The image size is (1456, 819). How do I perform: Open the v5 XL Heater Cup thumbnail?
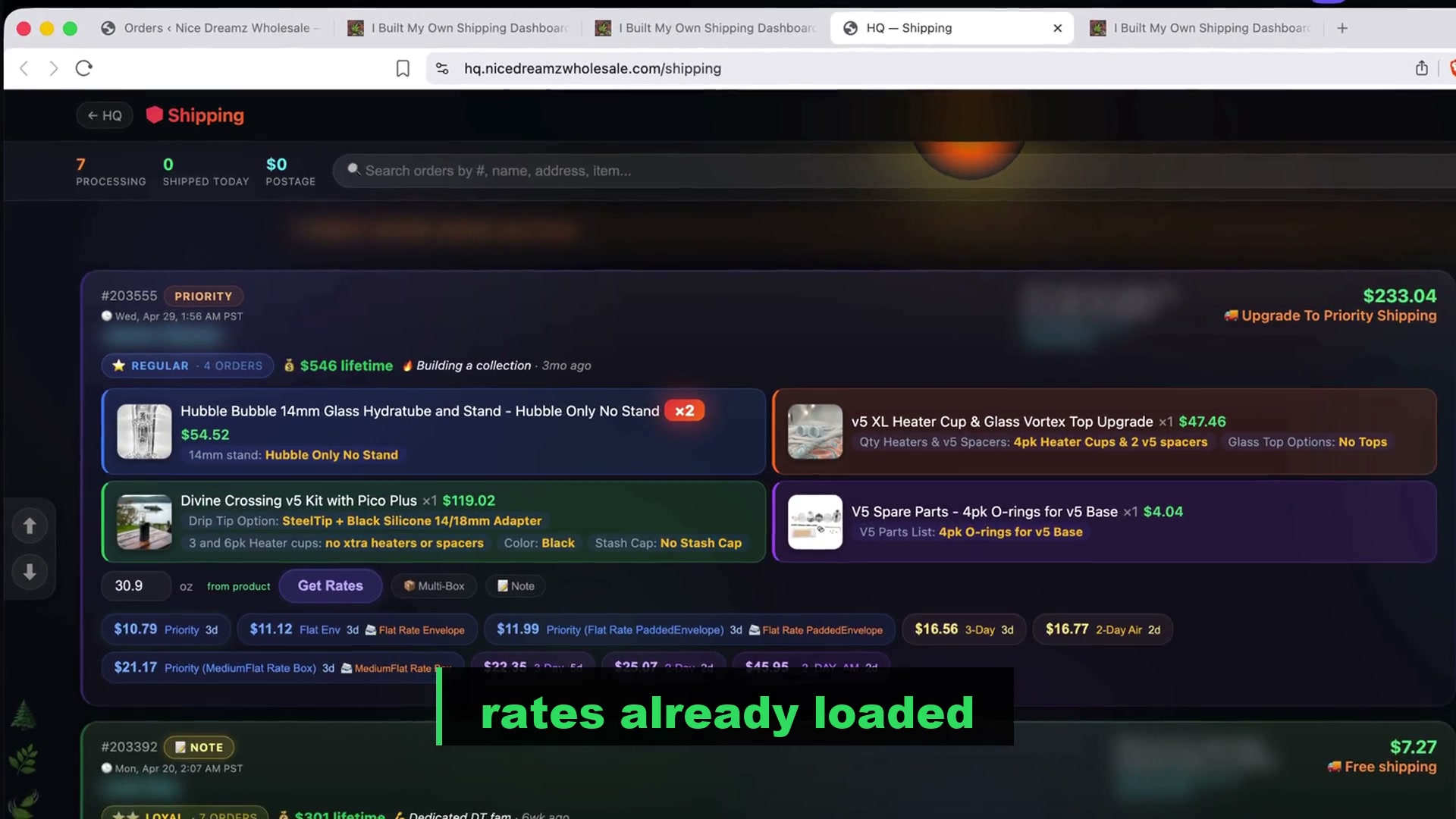[x=815, y=431]
